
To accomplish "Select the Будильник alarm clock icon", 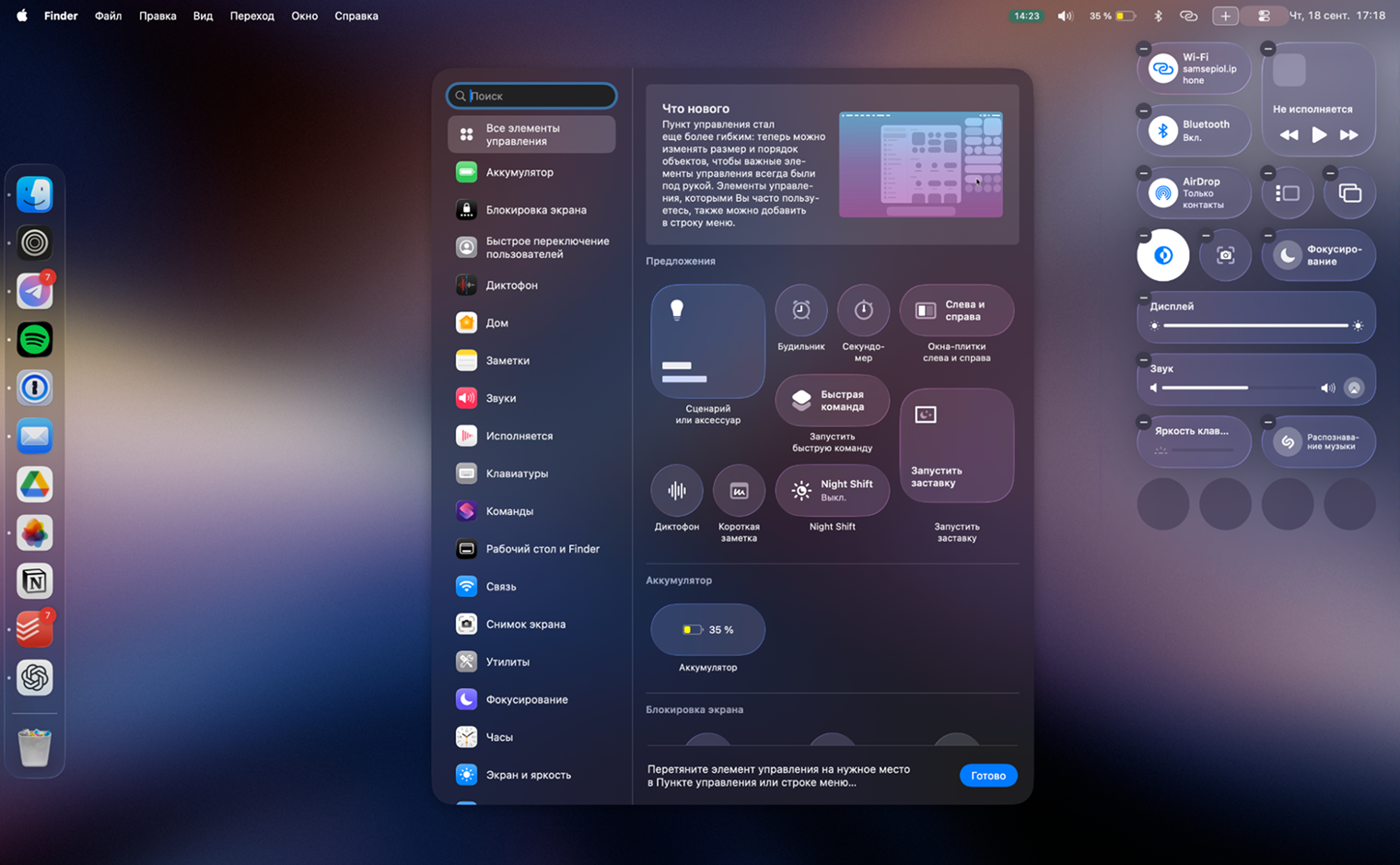I will click(800, 310).
